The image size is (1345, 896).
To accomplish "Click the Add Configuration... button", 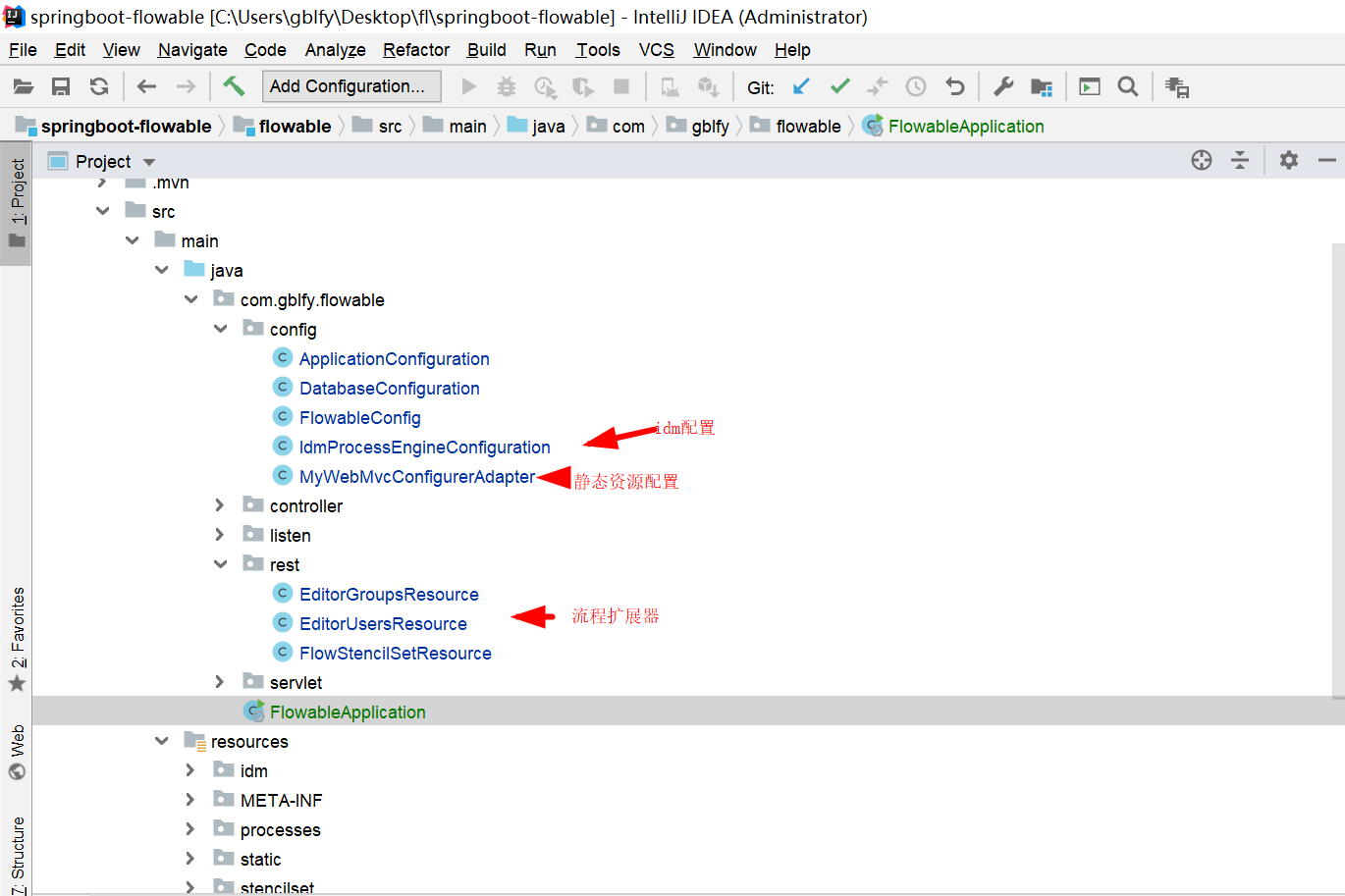I will [x=351, y=86].
